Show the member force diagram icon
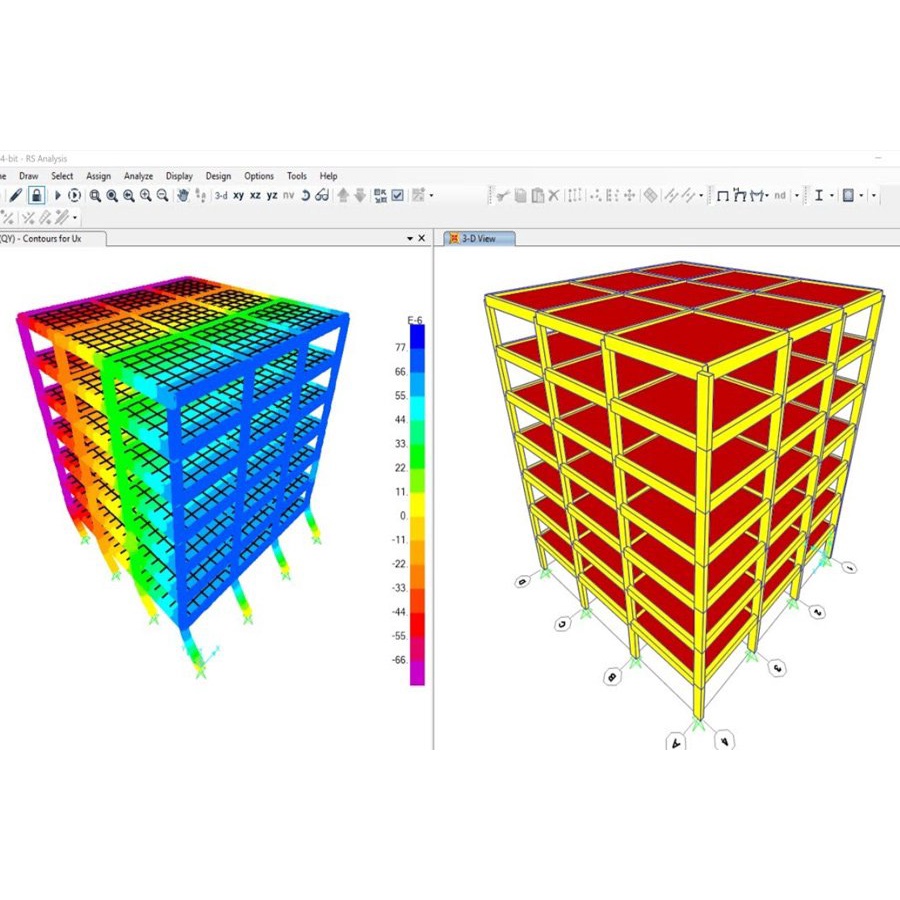The image size is (900, 900). pos(757,196)
